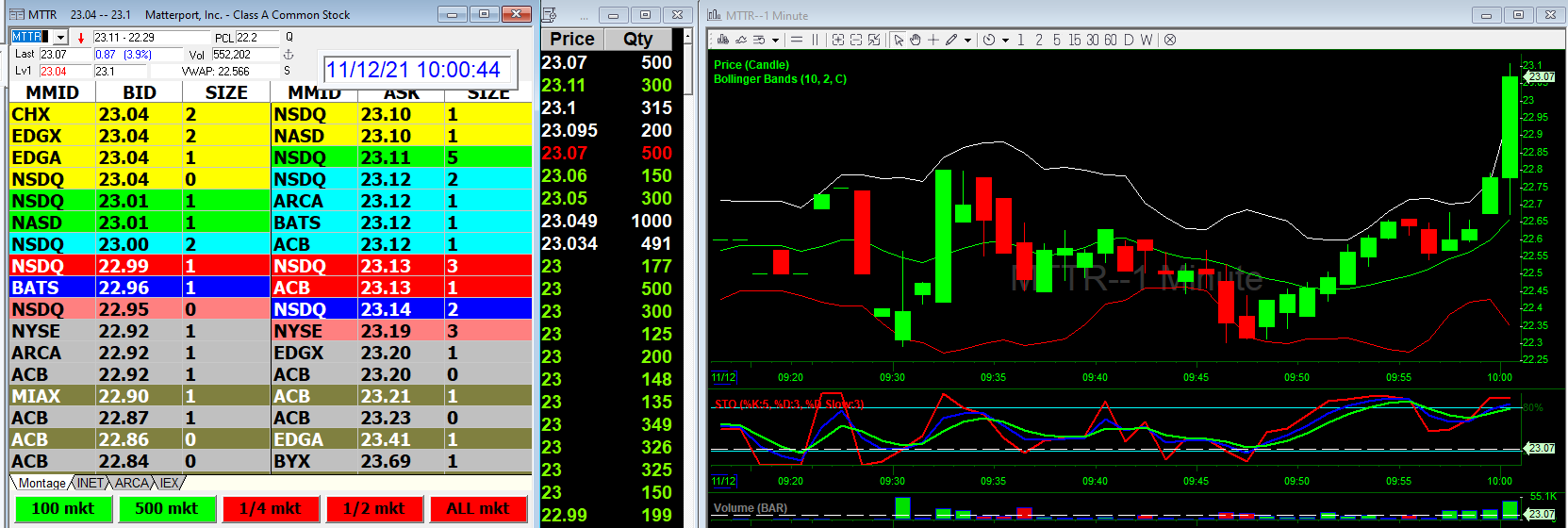Switch chart to 1 minute timeframe

(x=1020, y=40)
